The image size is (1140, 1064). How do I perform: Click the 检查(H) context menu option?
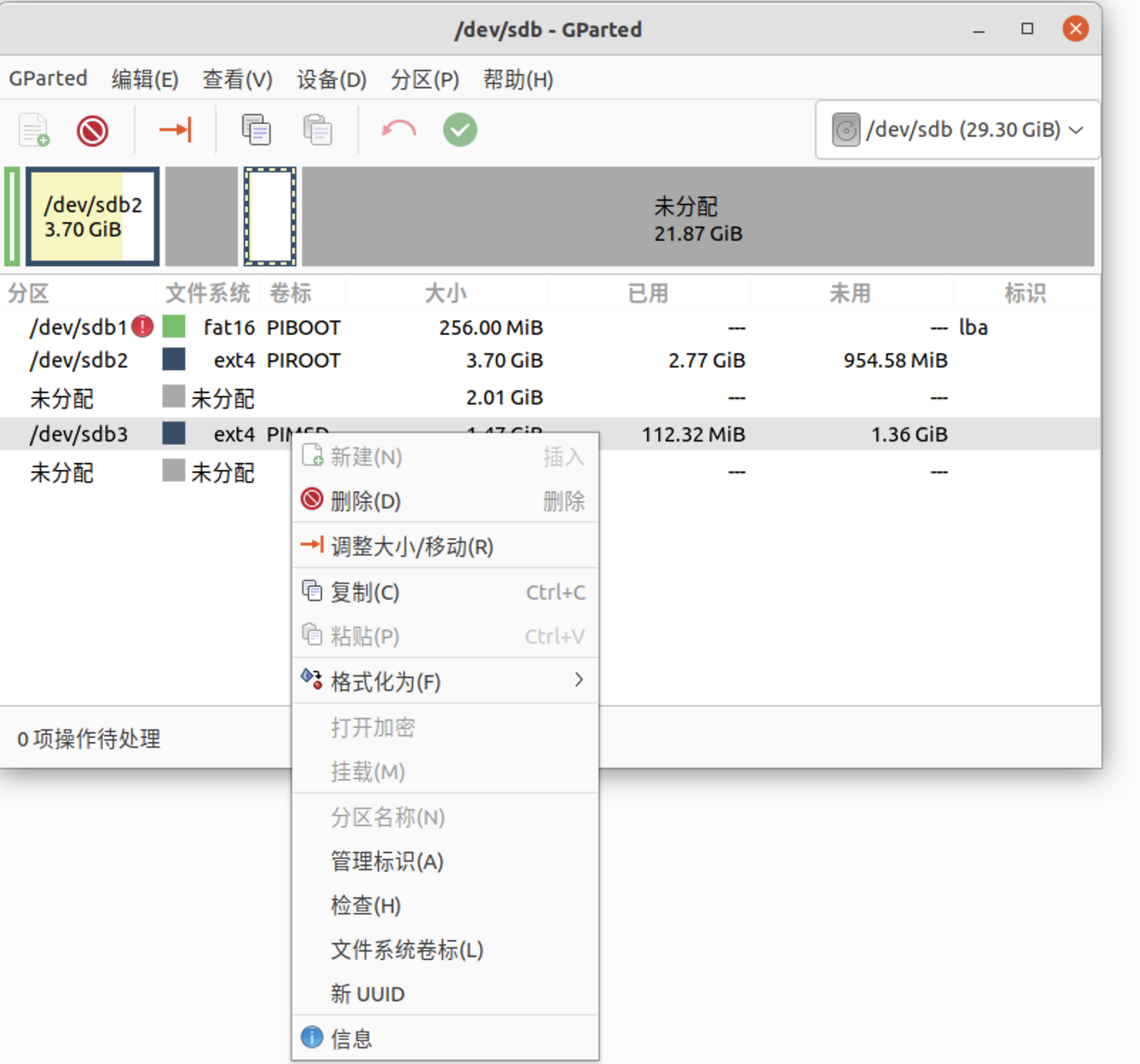(366, 906)
